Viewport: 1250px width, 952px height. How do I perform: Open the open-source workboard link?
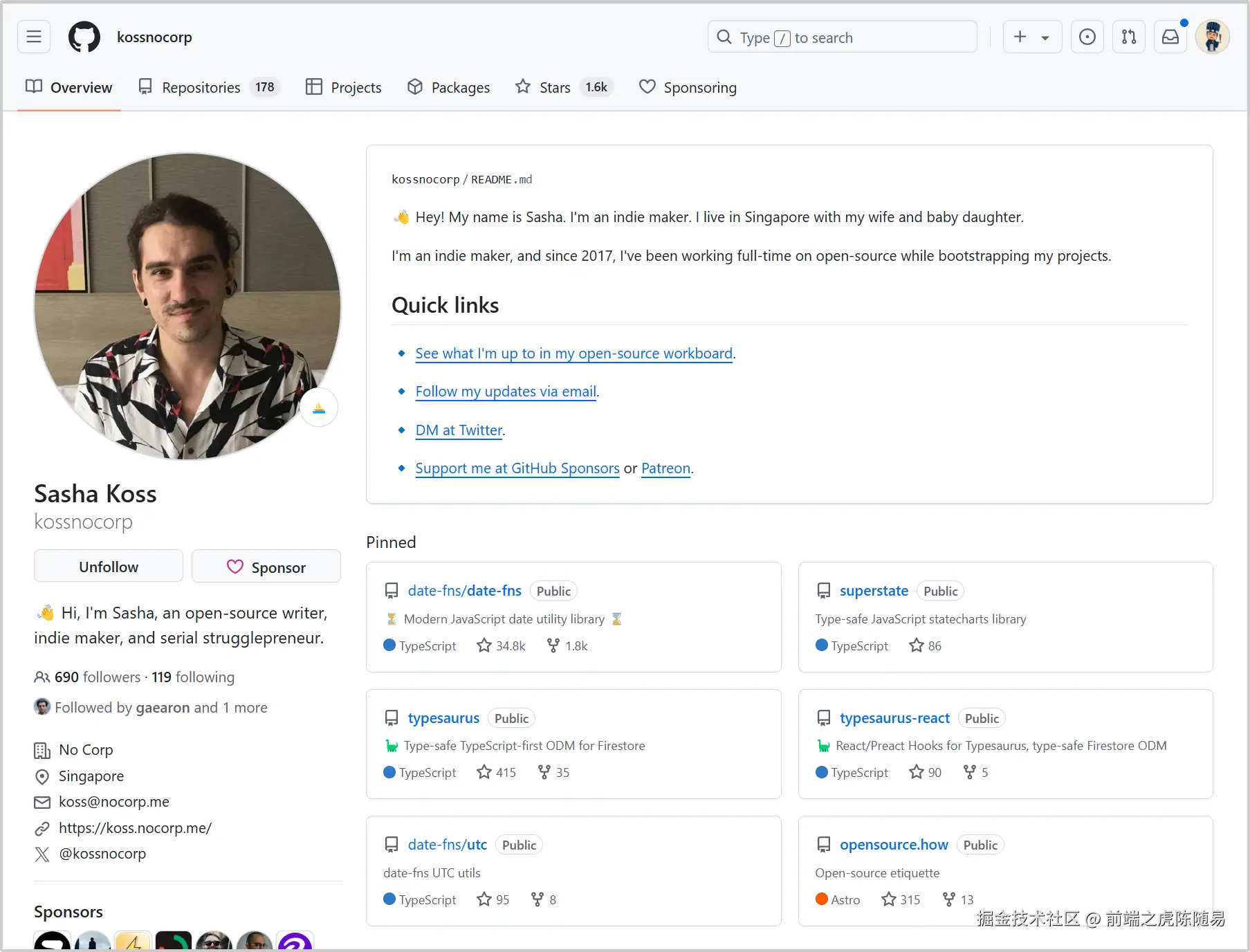(x=573, y=354)
